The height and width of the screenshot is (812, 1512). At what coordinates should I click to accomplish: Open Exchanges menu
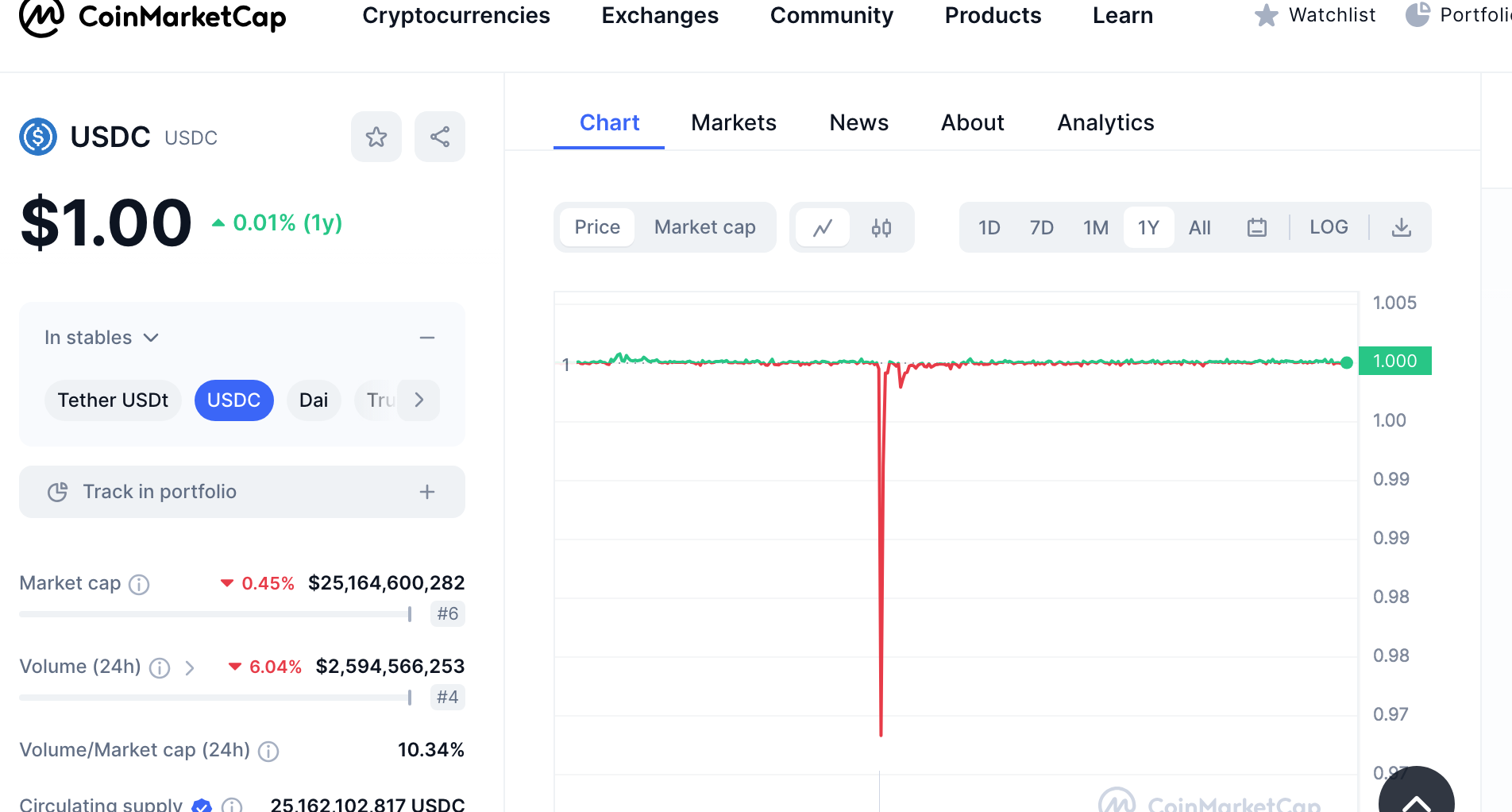[x=660, y=15]
